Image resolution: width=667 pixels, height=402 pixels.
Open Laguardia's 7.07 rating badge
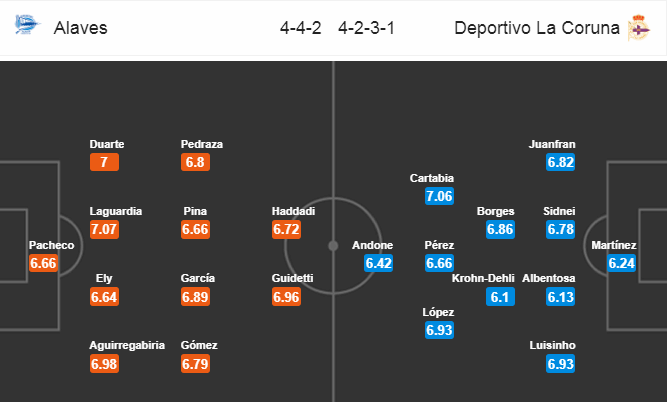point(104,229)
